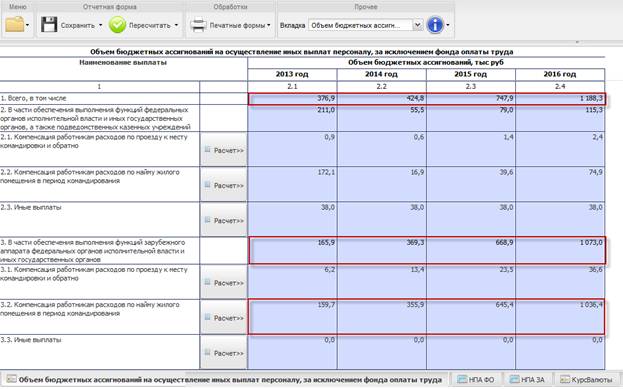The width and height of the screenshot is (623, 389).
Task: Click Расчет>> button for row 2.2
Action: click(x=224, y=185)
